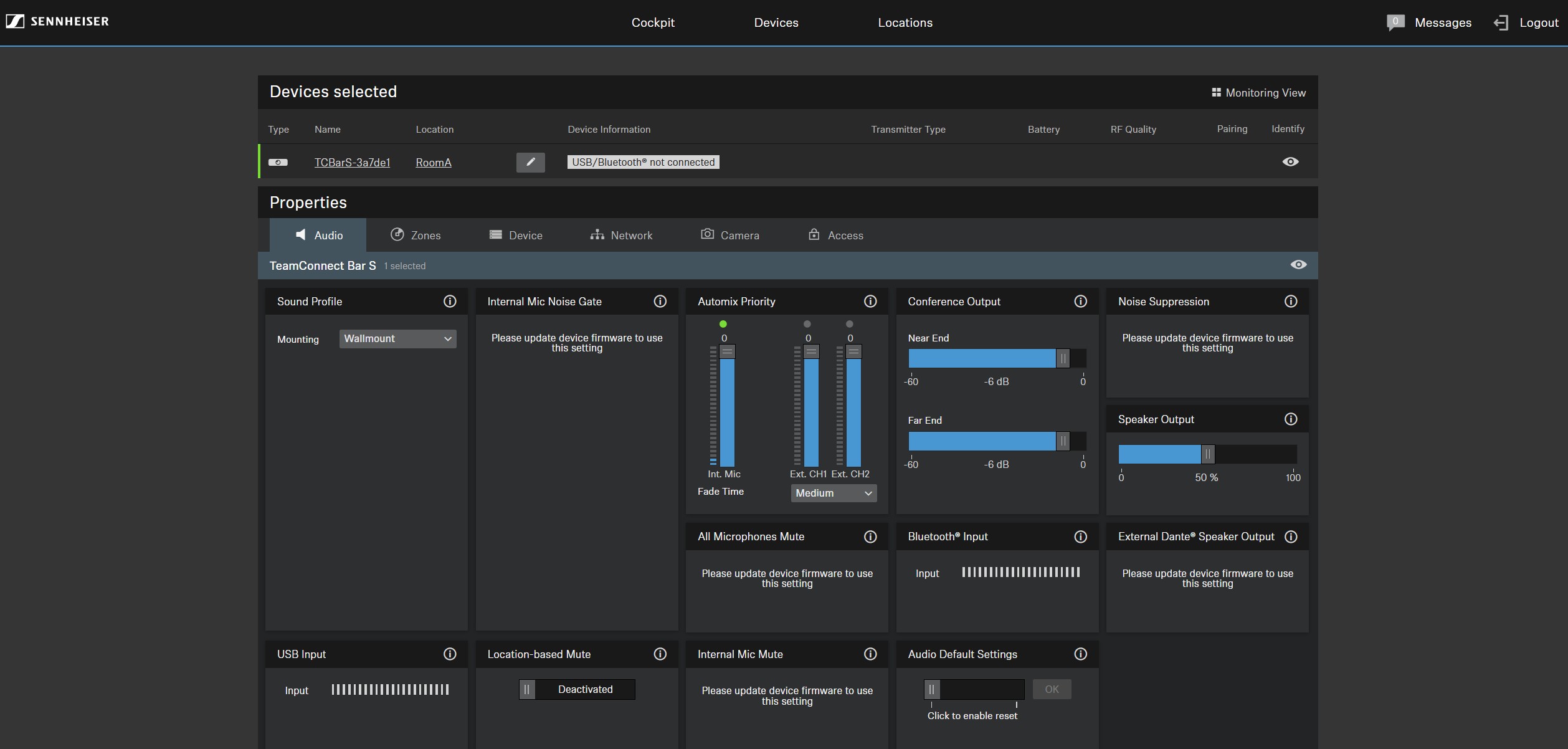
Task: Identify device TCBarS-3a7de1 with eye icon
Action: coord(1290,161)
